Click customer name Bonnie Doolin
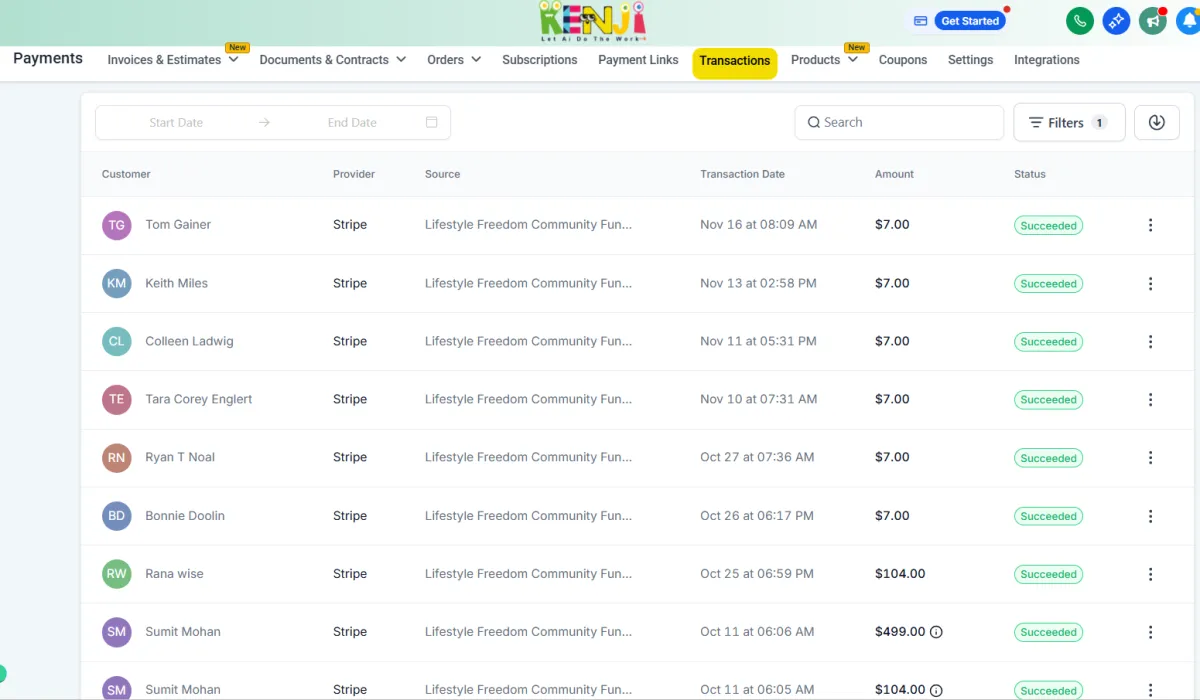 pos(185,516)
